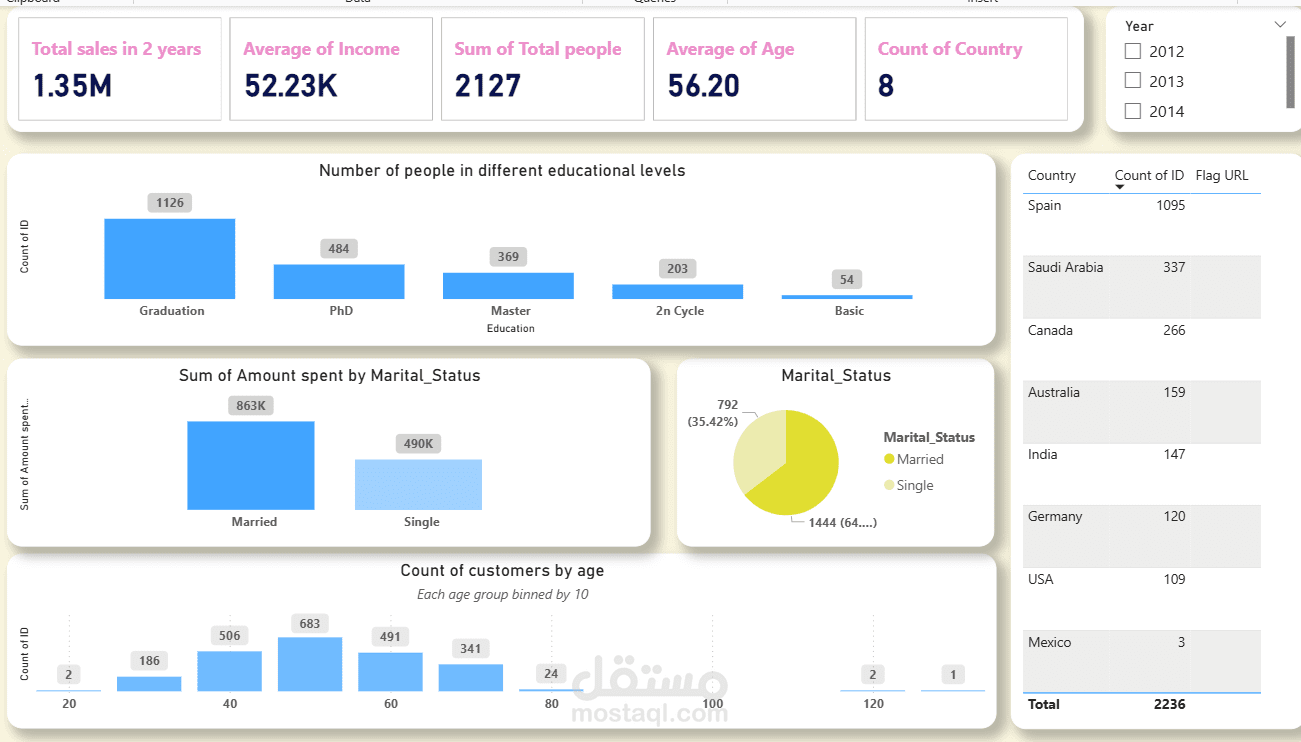Click the Year slicer scrollbar
Image resolution: width=1301 pixels, height=742 pixels.
(x=1290, y=72)
